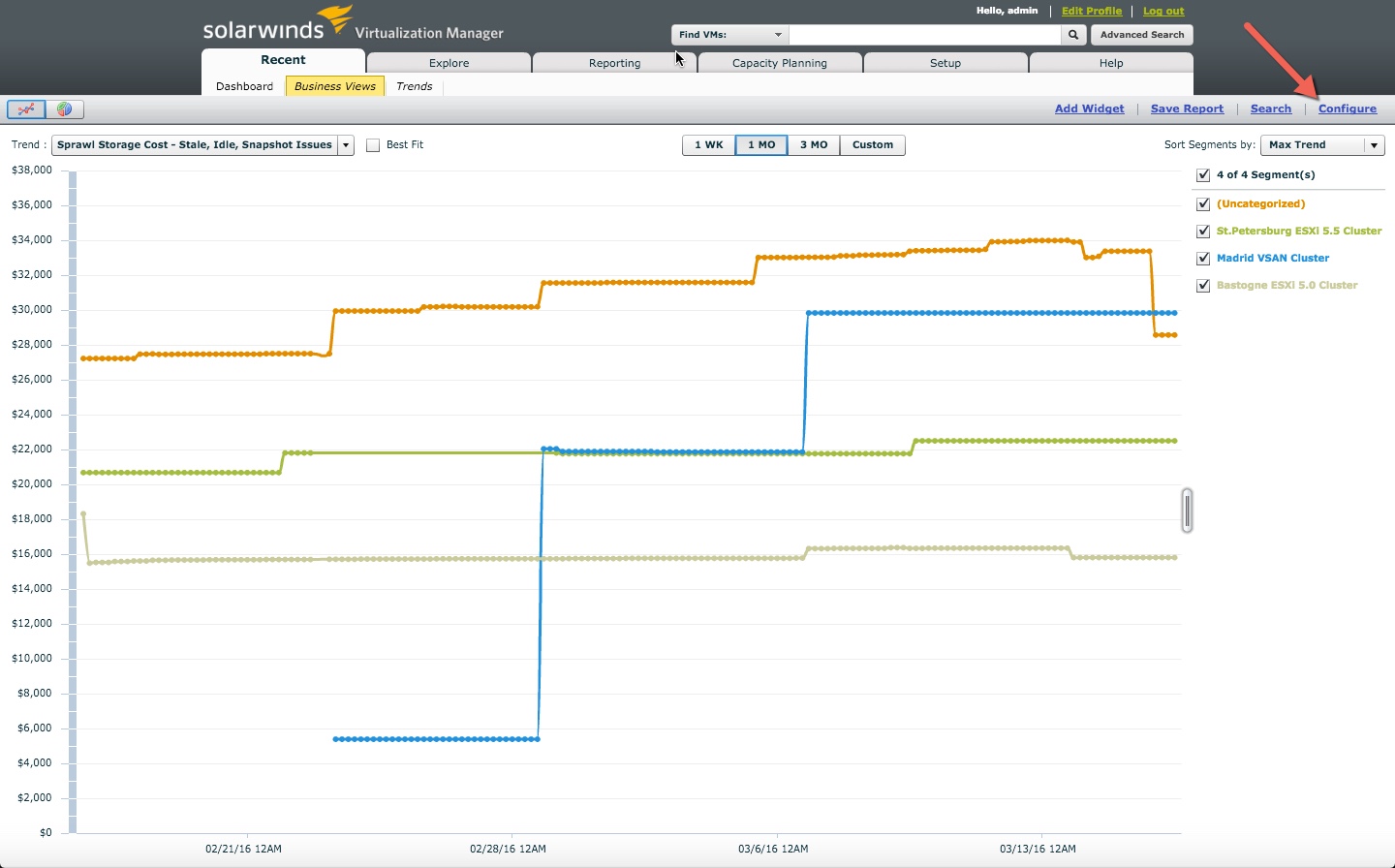Switch to pie chart view icon
1395x868 pixels.
point(64,109)
